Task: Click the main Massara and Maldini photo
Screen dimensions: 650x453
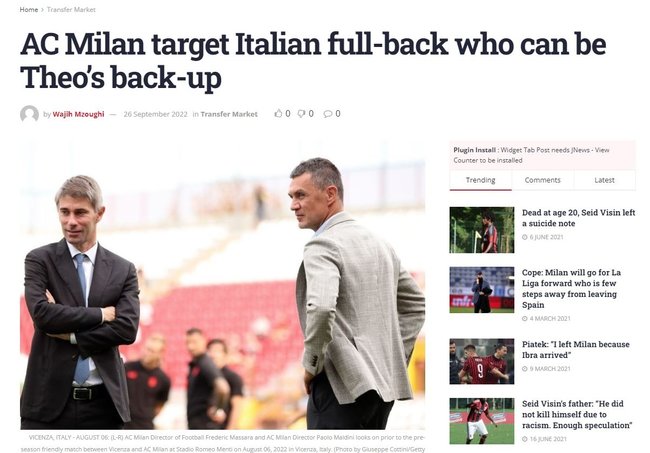Action: tap(223, 285)
